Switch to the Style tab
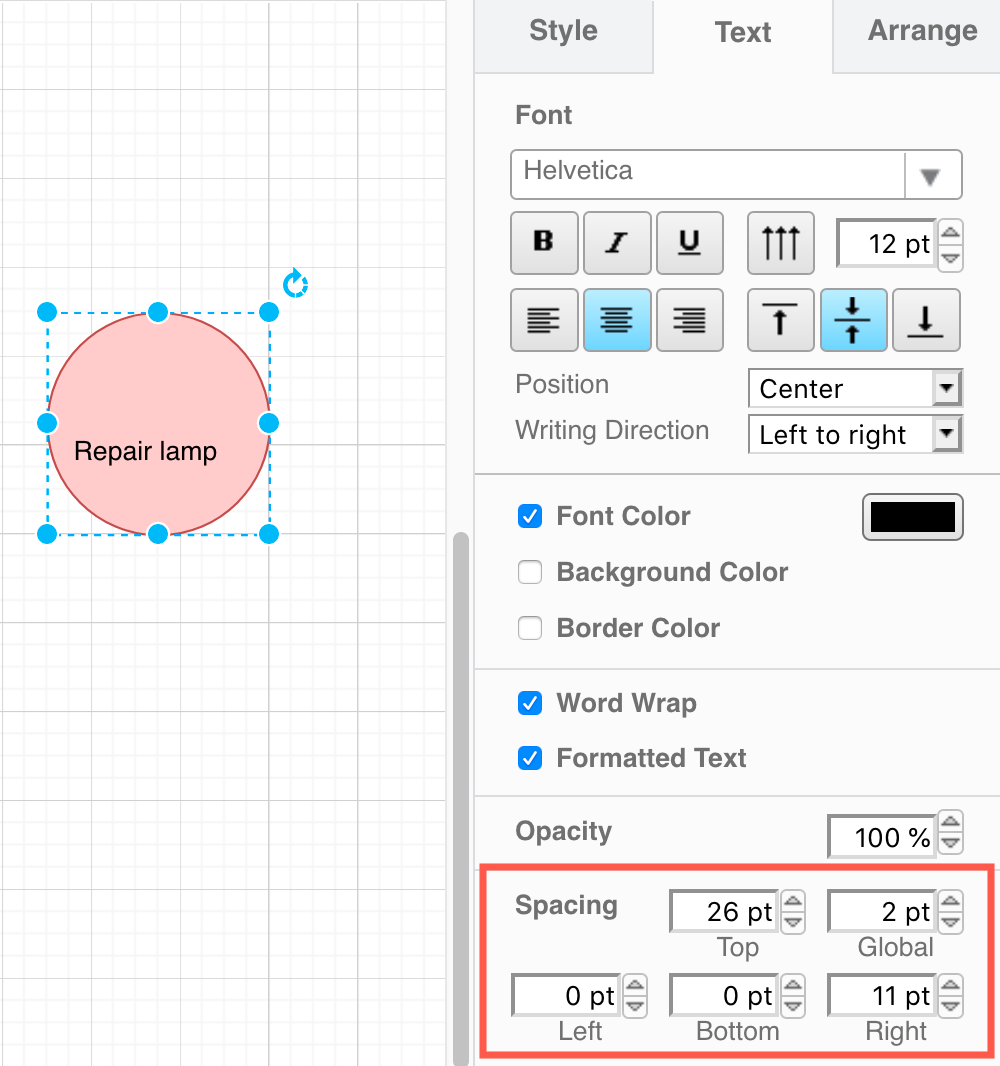The height and width of the screenshot is (1066, 1000). click(x=563, y=31)
